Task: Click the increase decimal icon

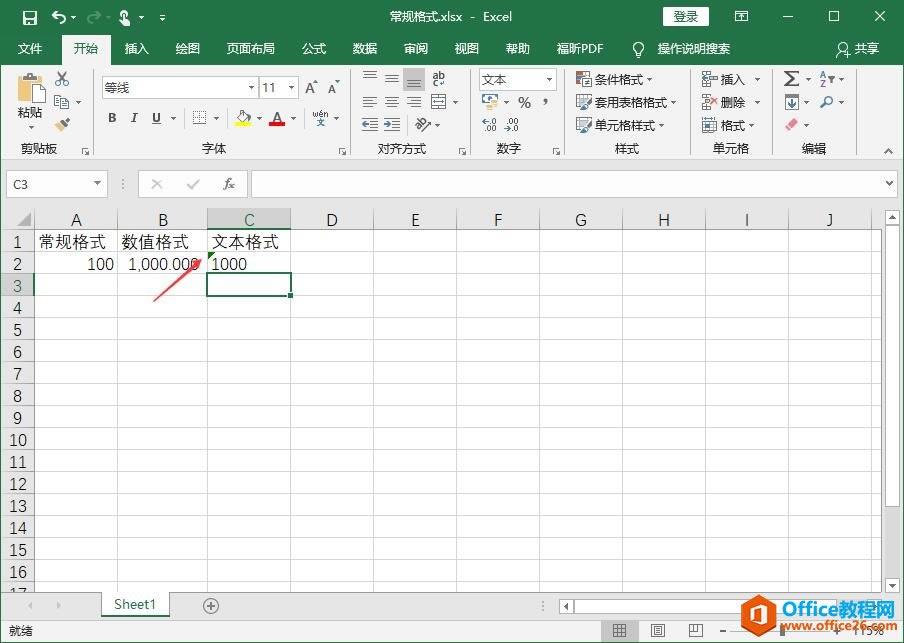Action: (488, 123)
